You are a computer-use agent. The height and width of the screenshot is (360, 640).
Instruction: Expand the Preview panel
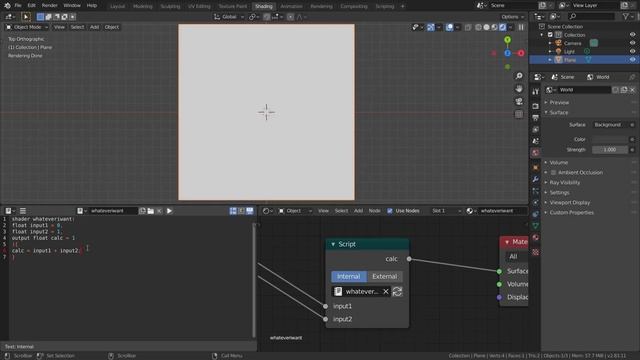pos(559,102)
